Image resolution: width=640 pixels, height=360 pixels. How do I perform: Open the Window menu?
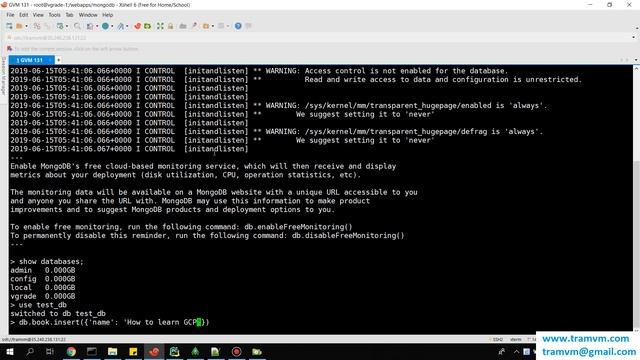point(88,15)
